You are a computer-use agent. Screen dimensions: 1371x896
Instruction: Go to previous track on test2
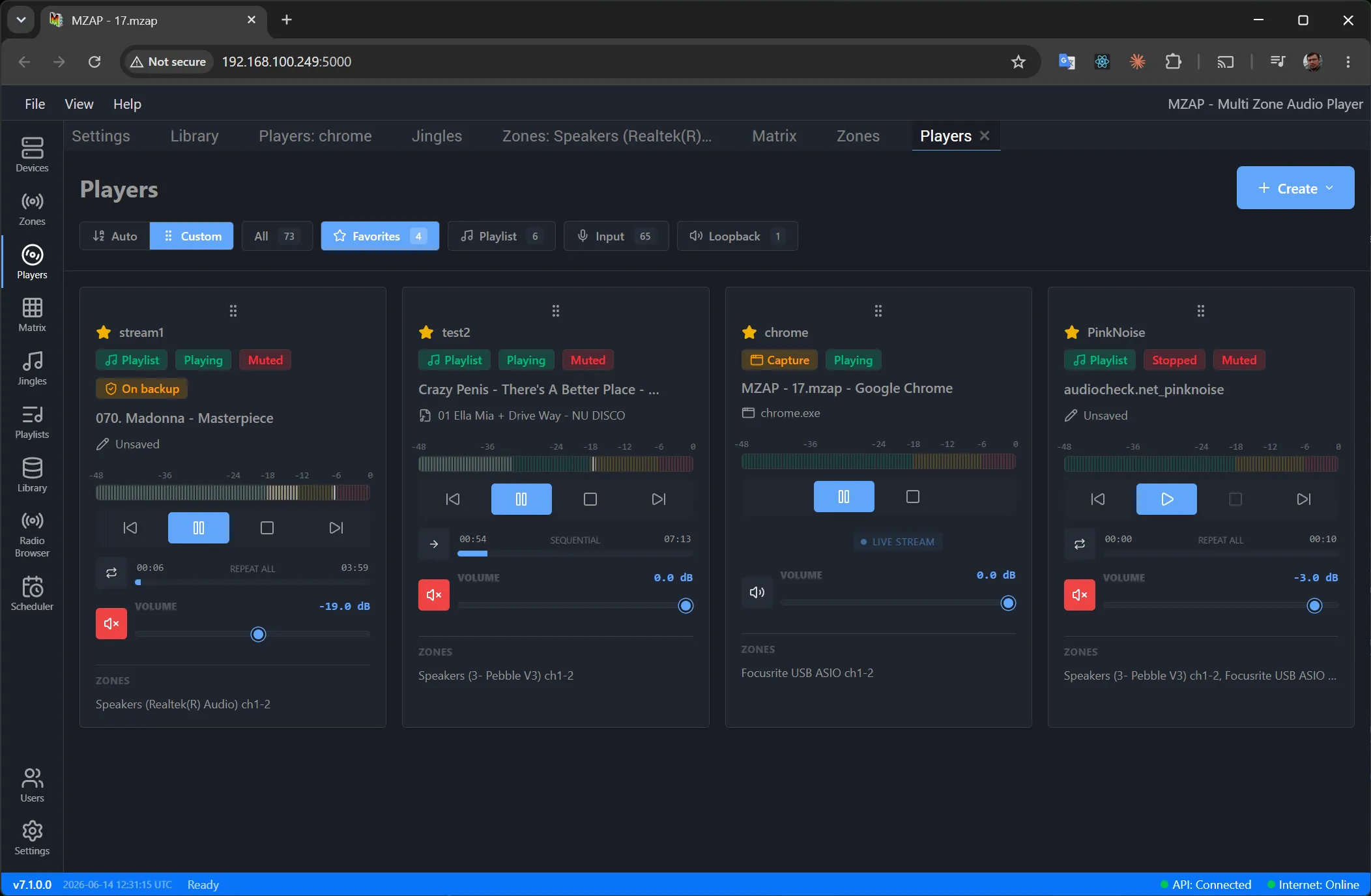pos(453,499)
